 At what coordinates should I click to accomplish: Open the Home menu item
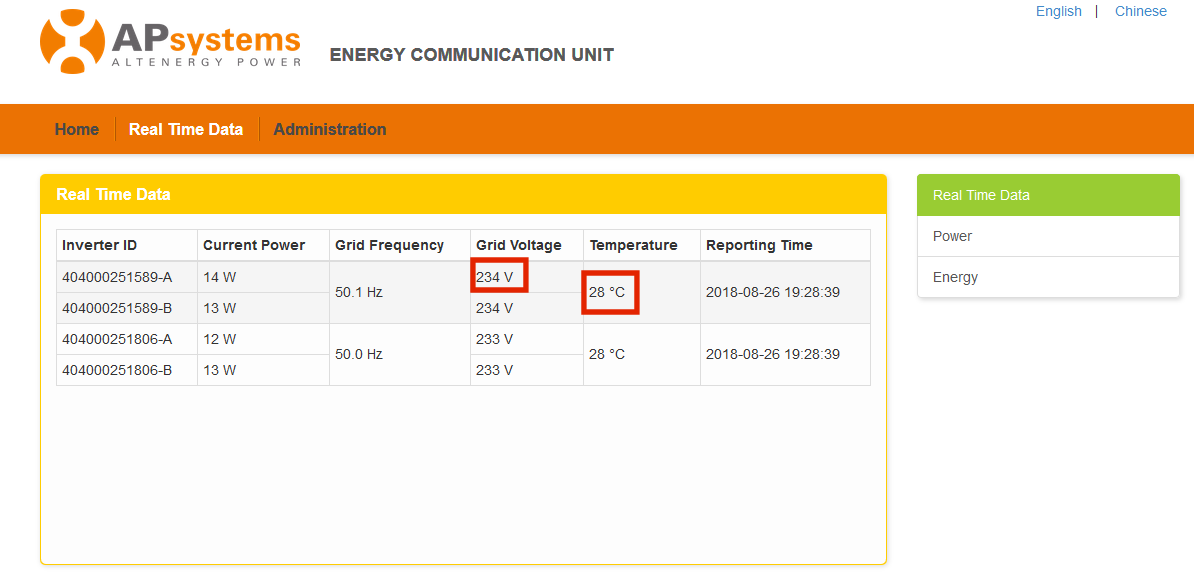(x=77, y=129)
